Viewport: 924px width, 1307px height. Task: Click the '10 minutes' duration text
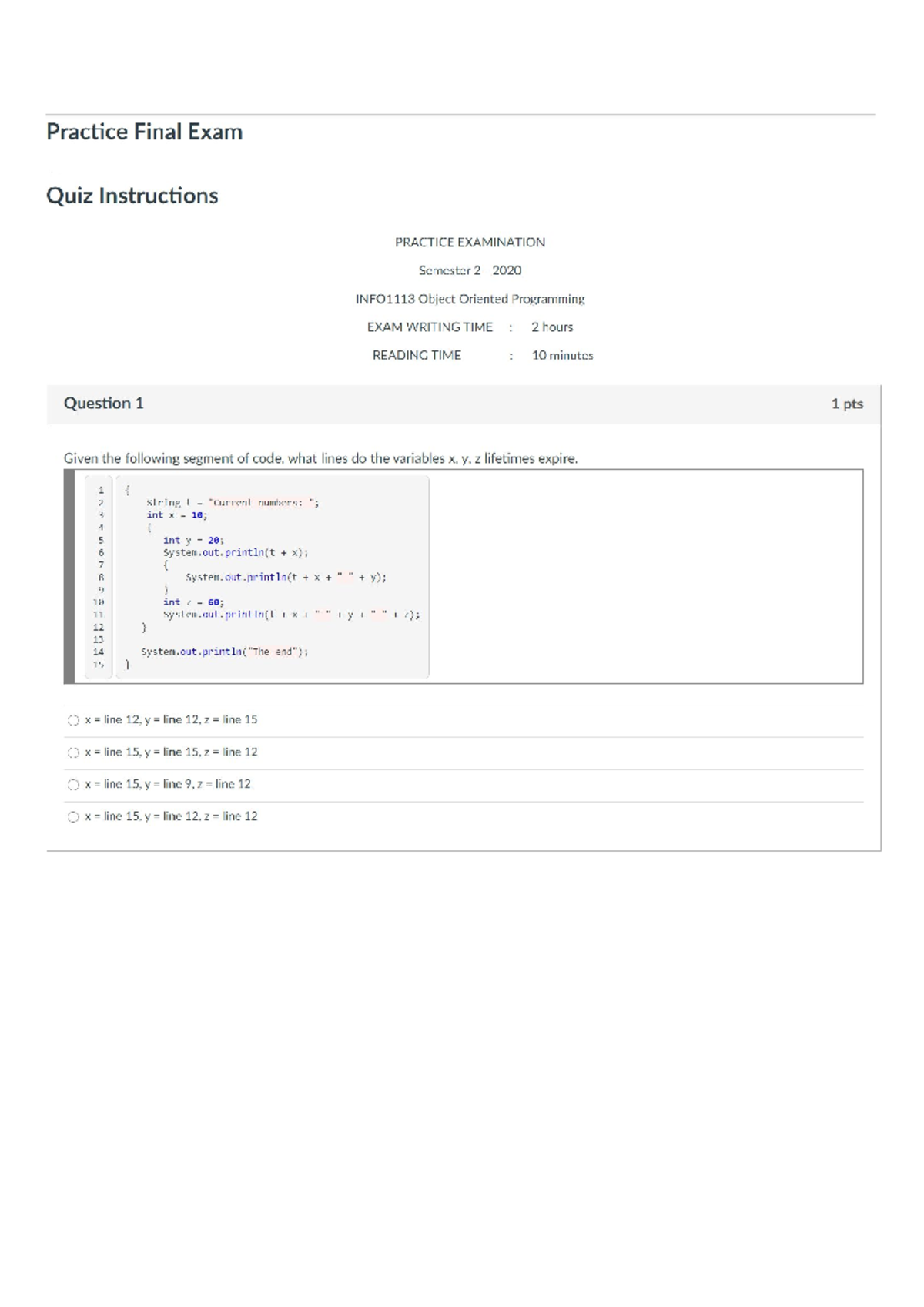pyautogui.click(x=562, y=355)
